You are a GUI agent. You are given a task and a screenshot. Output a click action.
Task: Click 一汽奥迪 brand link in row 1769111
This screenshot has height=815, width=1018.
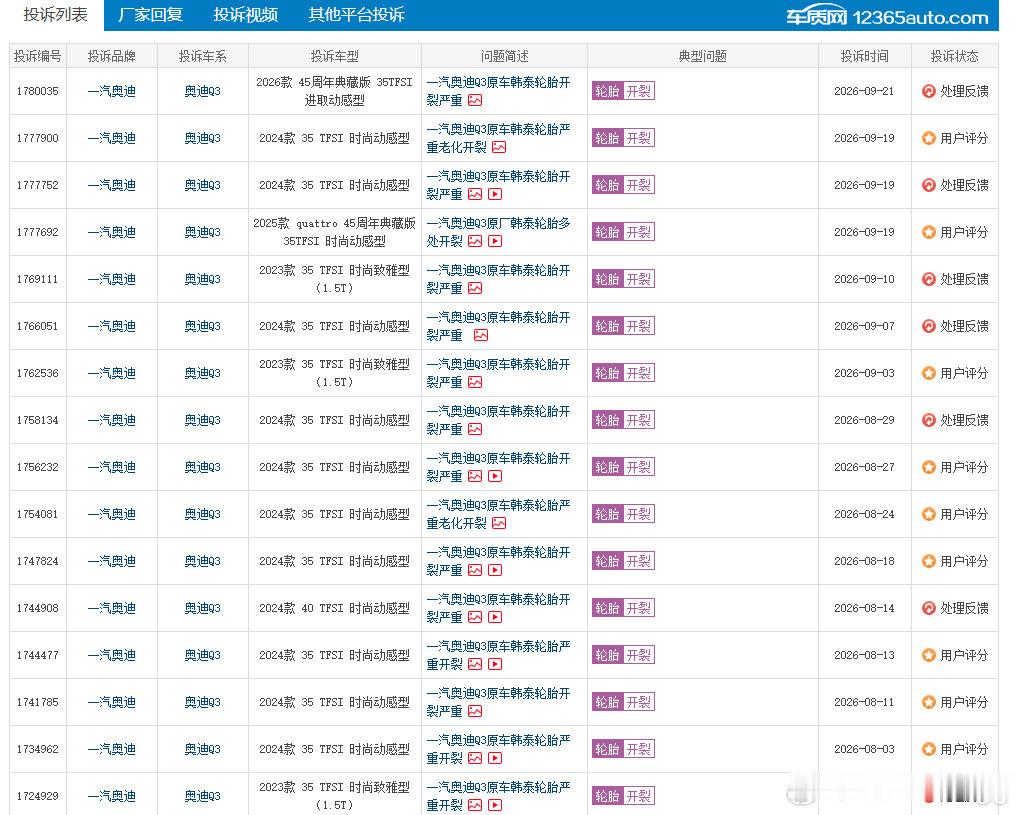(112, 279)
